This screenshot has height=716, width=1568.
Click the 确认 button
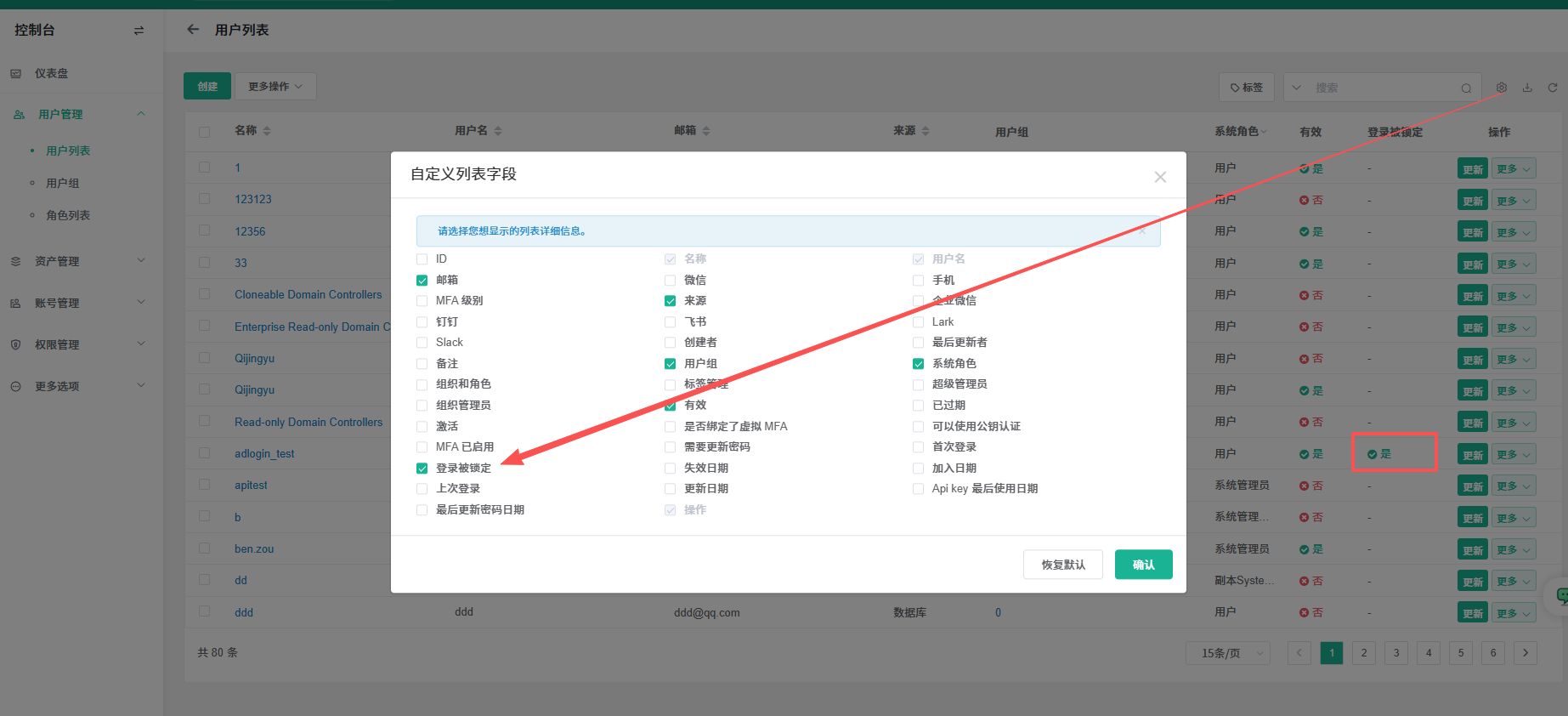tap(1143, 565)
